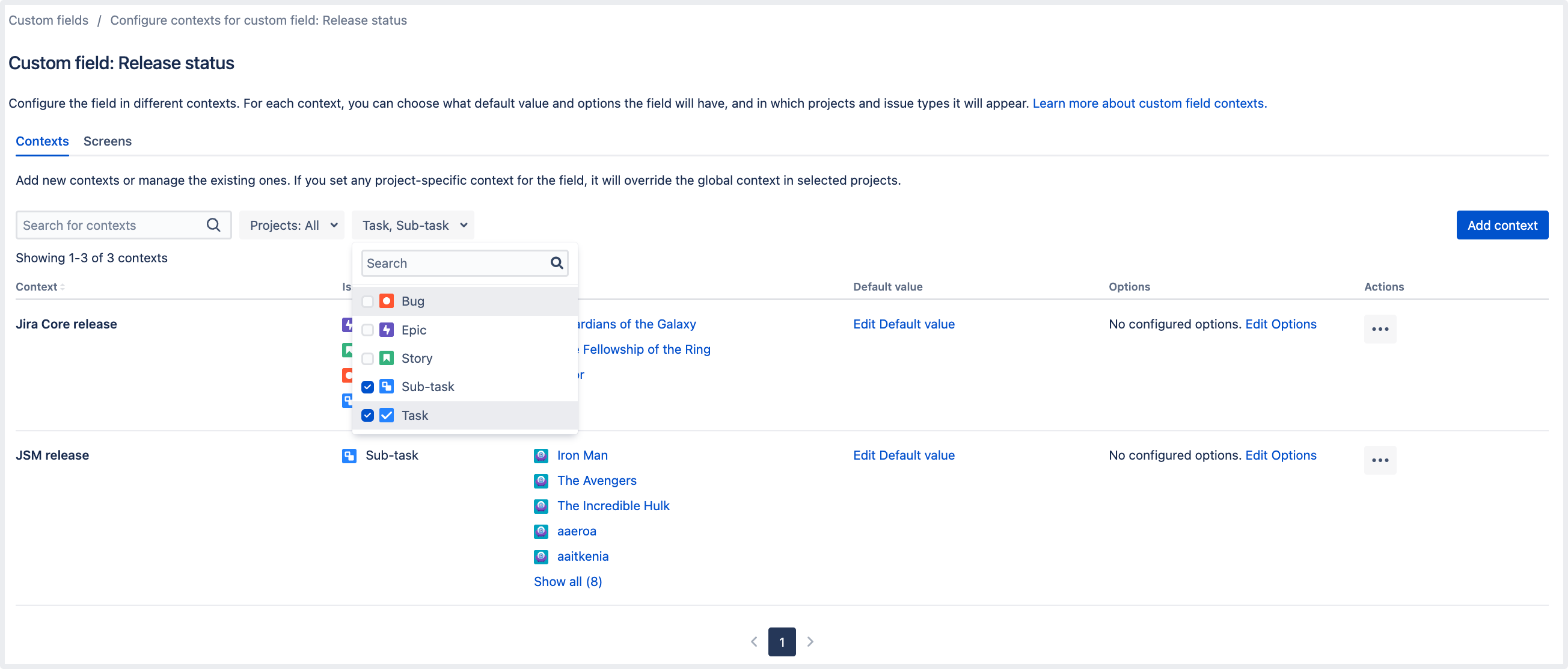This screenshot has width=1568, height=669.
Task: Open actions menu for JSM release
Action: 1380,460
